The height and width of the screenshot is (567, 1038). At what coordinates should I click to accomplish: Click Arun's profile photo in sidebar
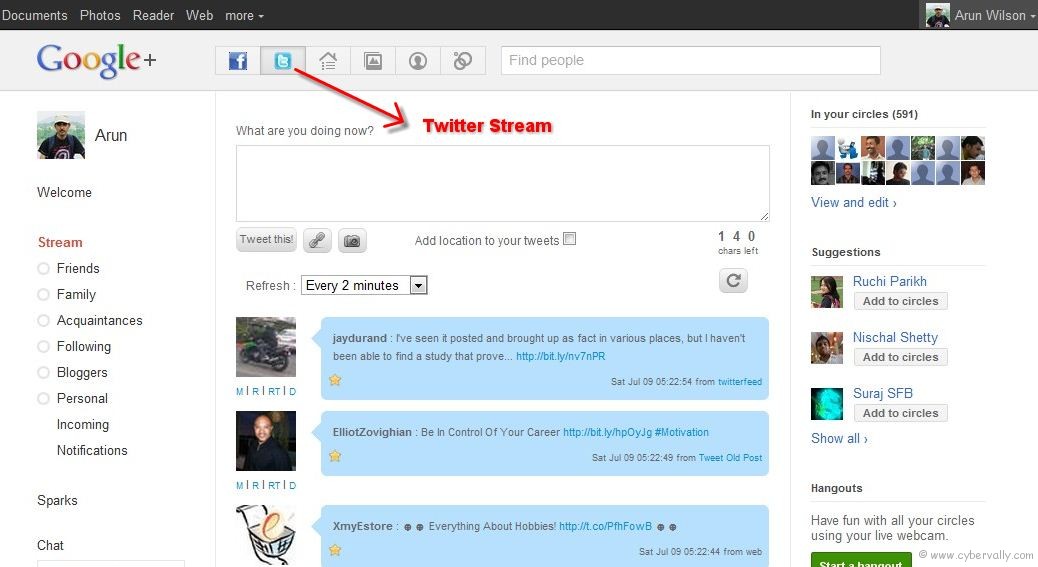pyautogui.click(x=61, y=135)
